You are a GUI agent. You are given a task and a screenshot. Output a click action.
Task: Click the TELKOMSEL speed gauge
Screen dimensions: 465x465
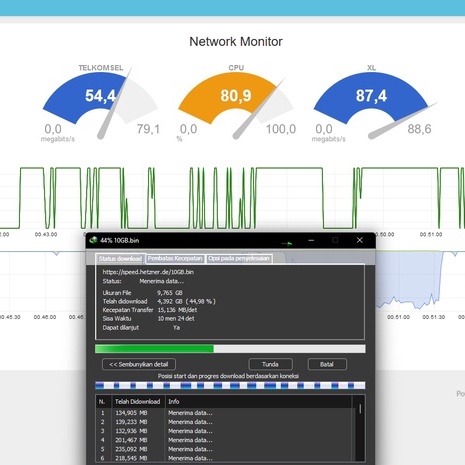click(100, 103)
